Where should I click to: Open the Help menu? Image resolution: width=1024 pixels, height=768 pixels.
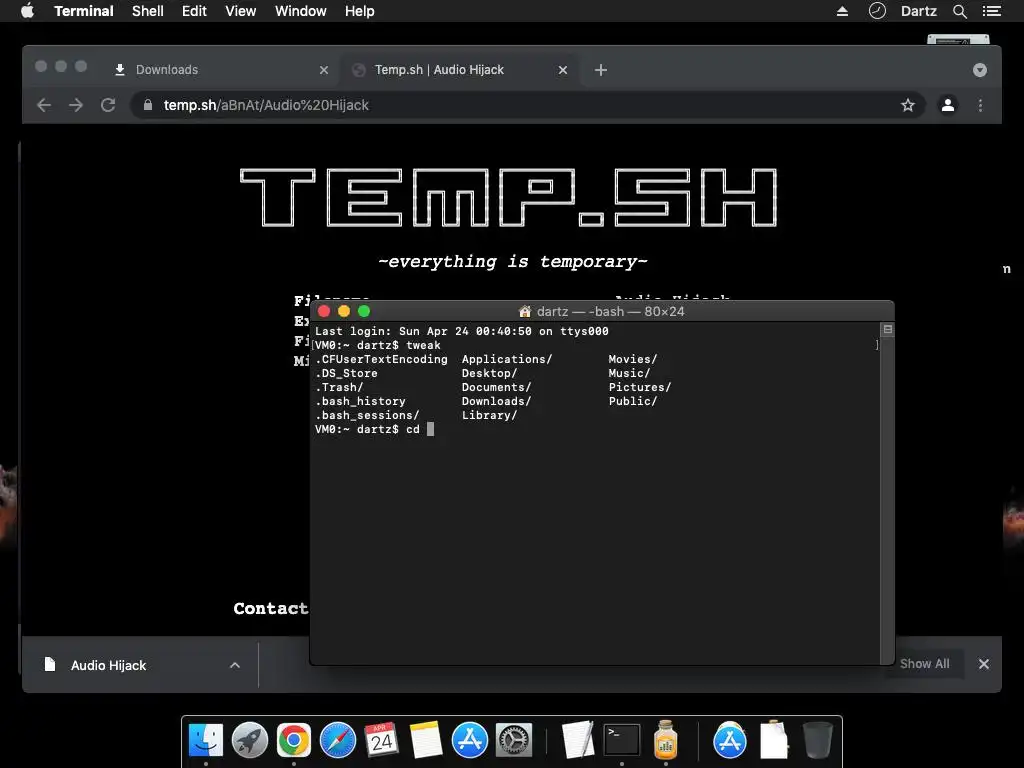pyautogui.click(x=359, y=11)
